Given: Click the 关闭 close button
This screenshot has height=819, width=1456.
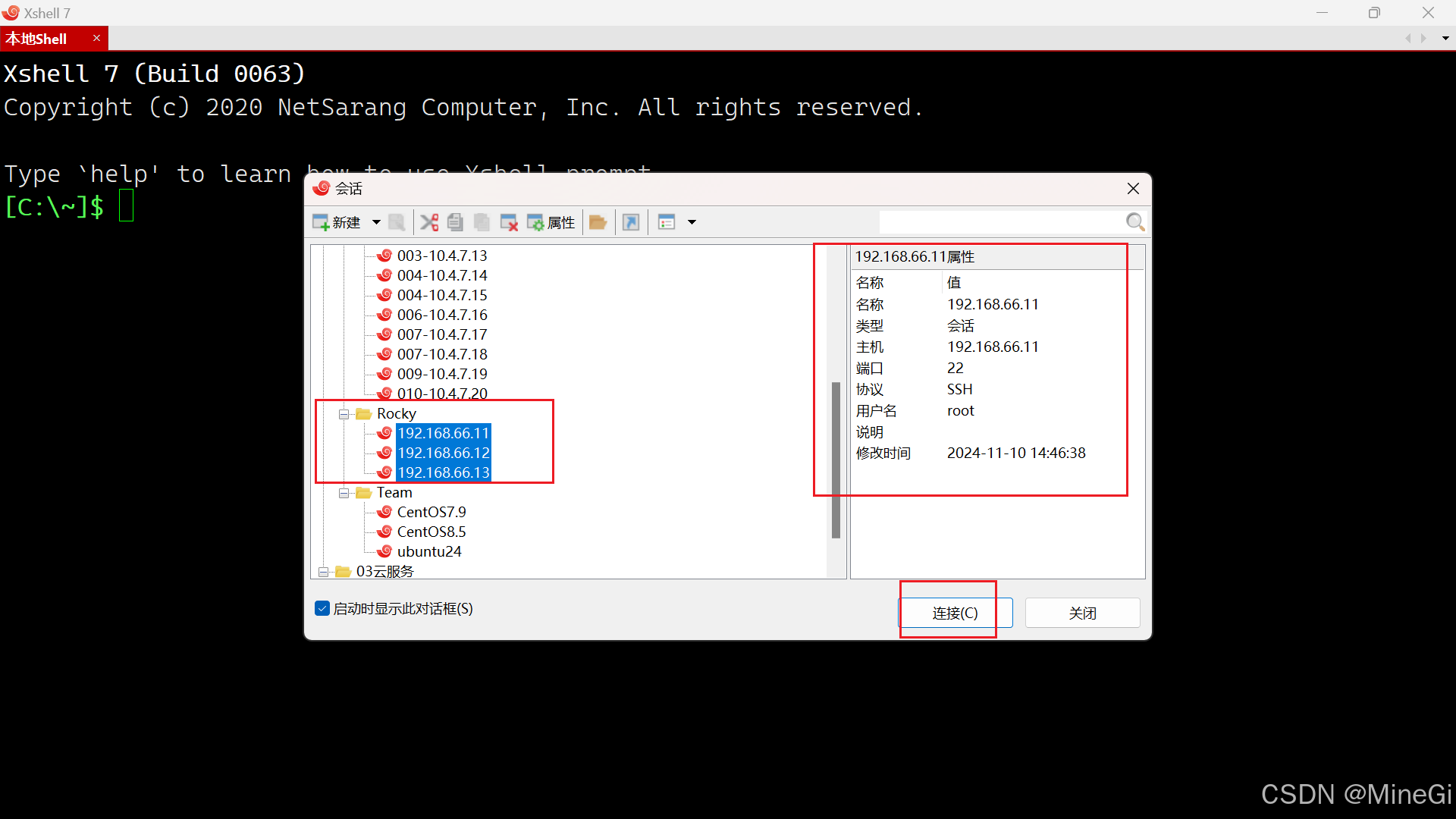Looking at the screenshot, I should click(1082, 613).
